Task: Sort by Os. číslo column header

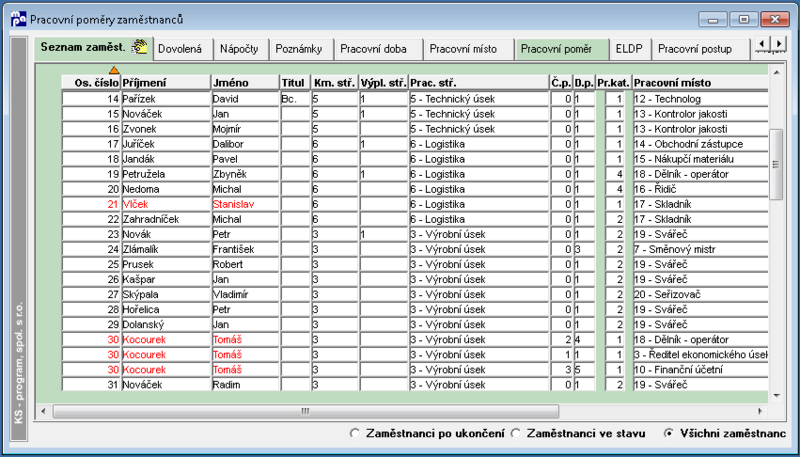Action: [x=91, y=83]
